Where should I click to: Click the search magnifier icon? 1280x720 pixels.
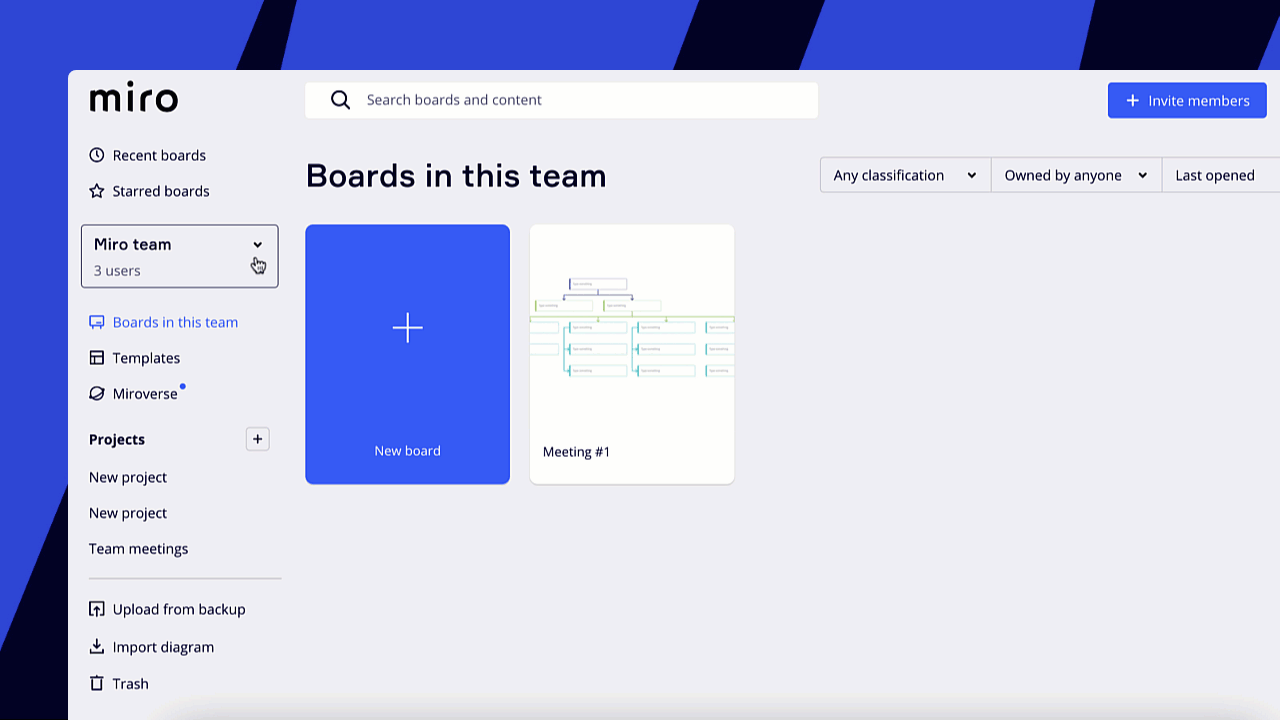(340, 100)
